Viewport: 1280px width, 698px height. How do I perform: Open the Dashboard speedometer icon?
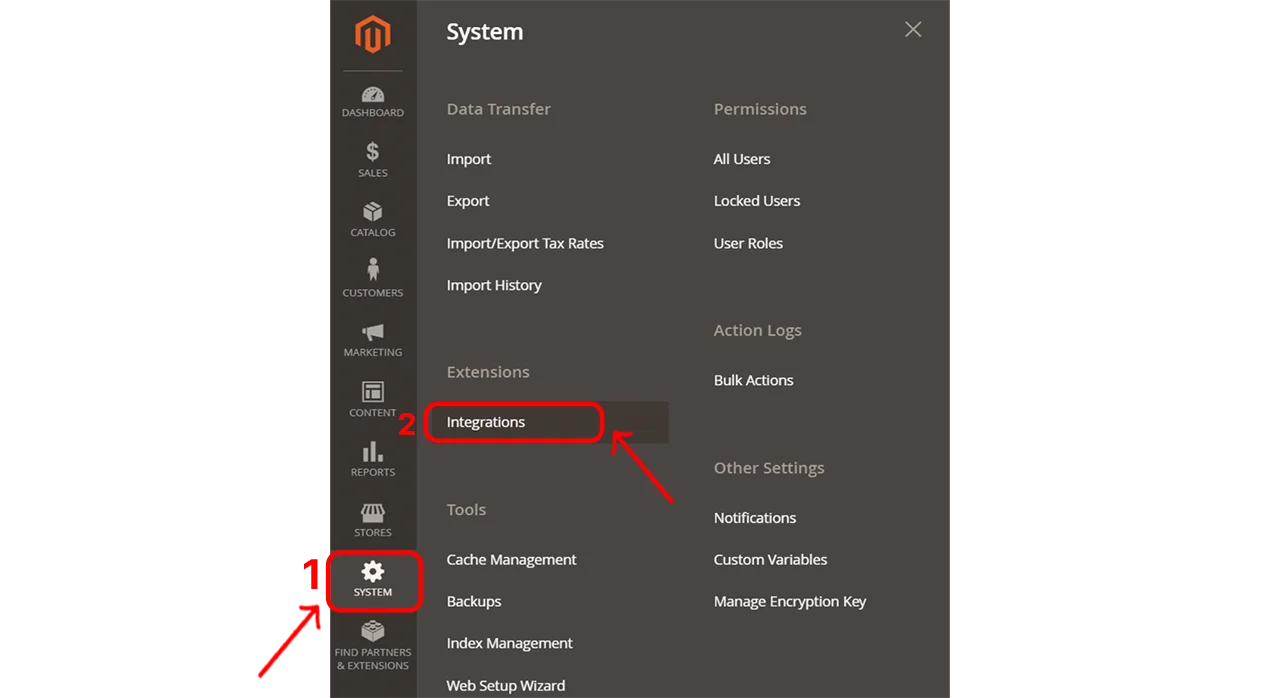click(372, 95)
